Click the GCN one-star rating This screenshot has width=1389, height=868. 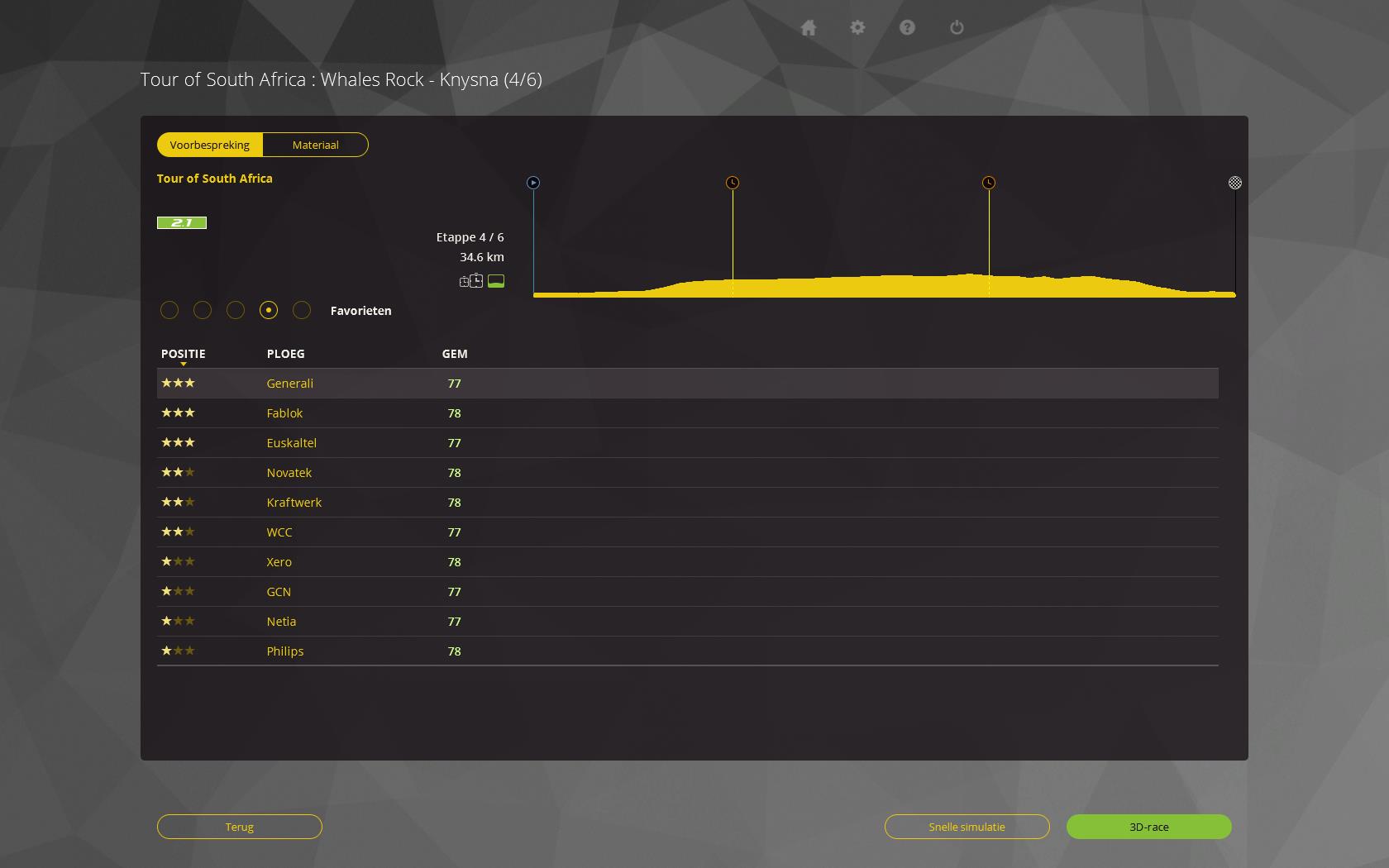click(x=178, y=591)
